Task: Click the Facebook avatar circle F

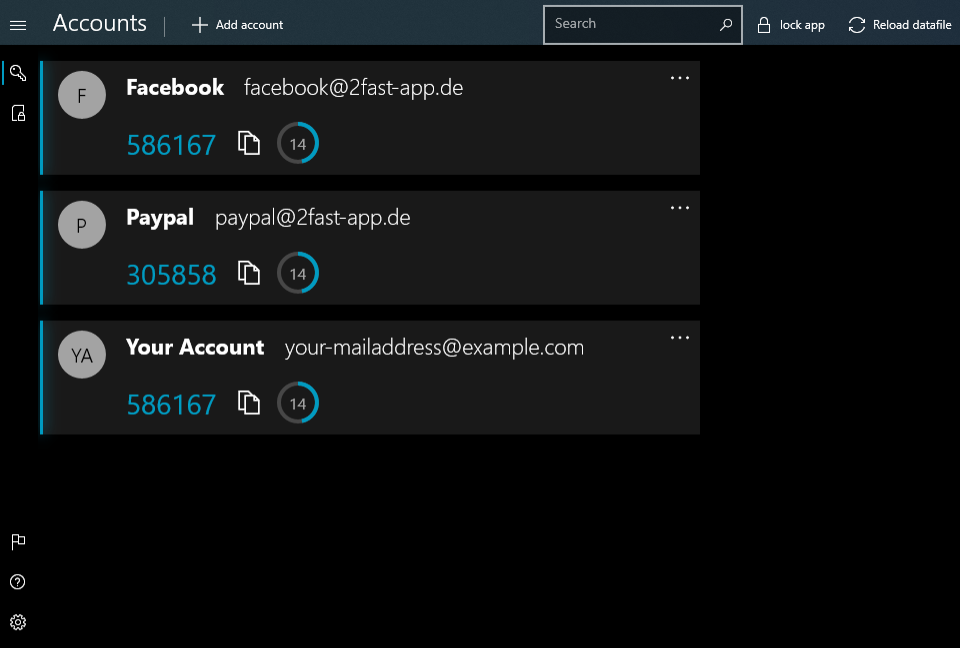Action: click(82, 95)
